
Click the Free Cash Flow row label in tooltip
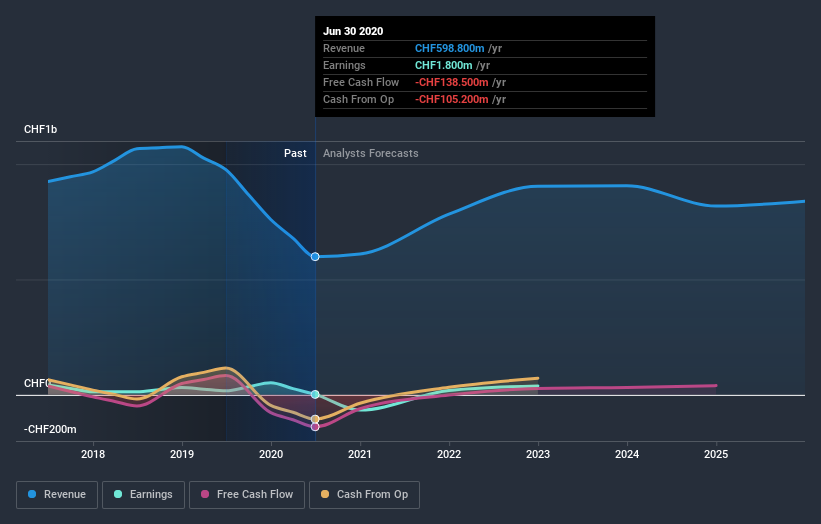coord(361,82)
